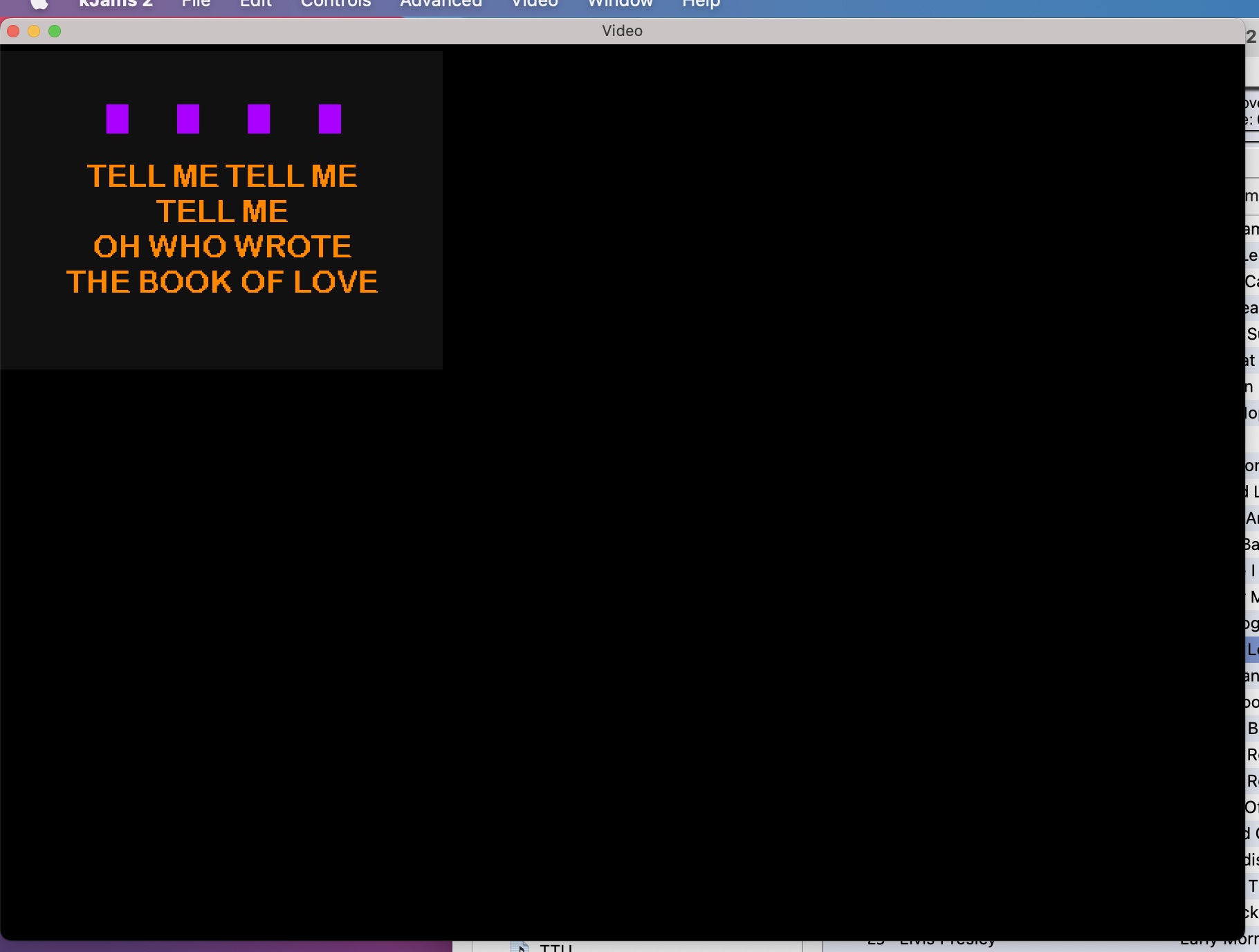Zoom the Video window with green button
Screen dimensions: 1259x952
tap(55, 31)
